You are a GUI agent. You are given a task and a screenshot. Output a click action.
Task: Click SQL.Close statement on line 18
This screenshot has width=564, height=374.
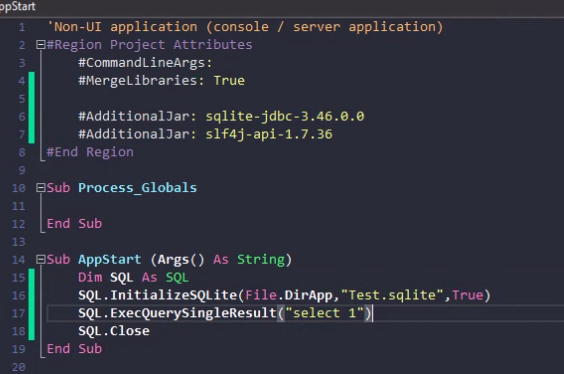[x=114, y=331]
